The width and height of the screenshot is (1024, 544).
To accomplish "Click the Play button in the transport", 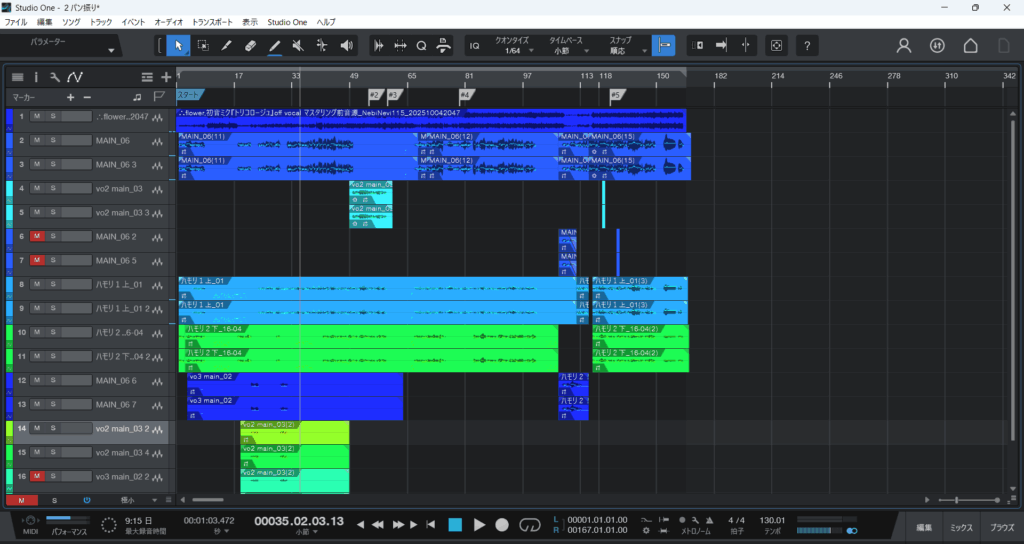I will (x=479, y=524).
